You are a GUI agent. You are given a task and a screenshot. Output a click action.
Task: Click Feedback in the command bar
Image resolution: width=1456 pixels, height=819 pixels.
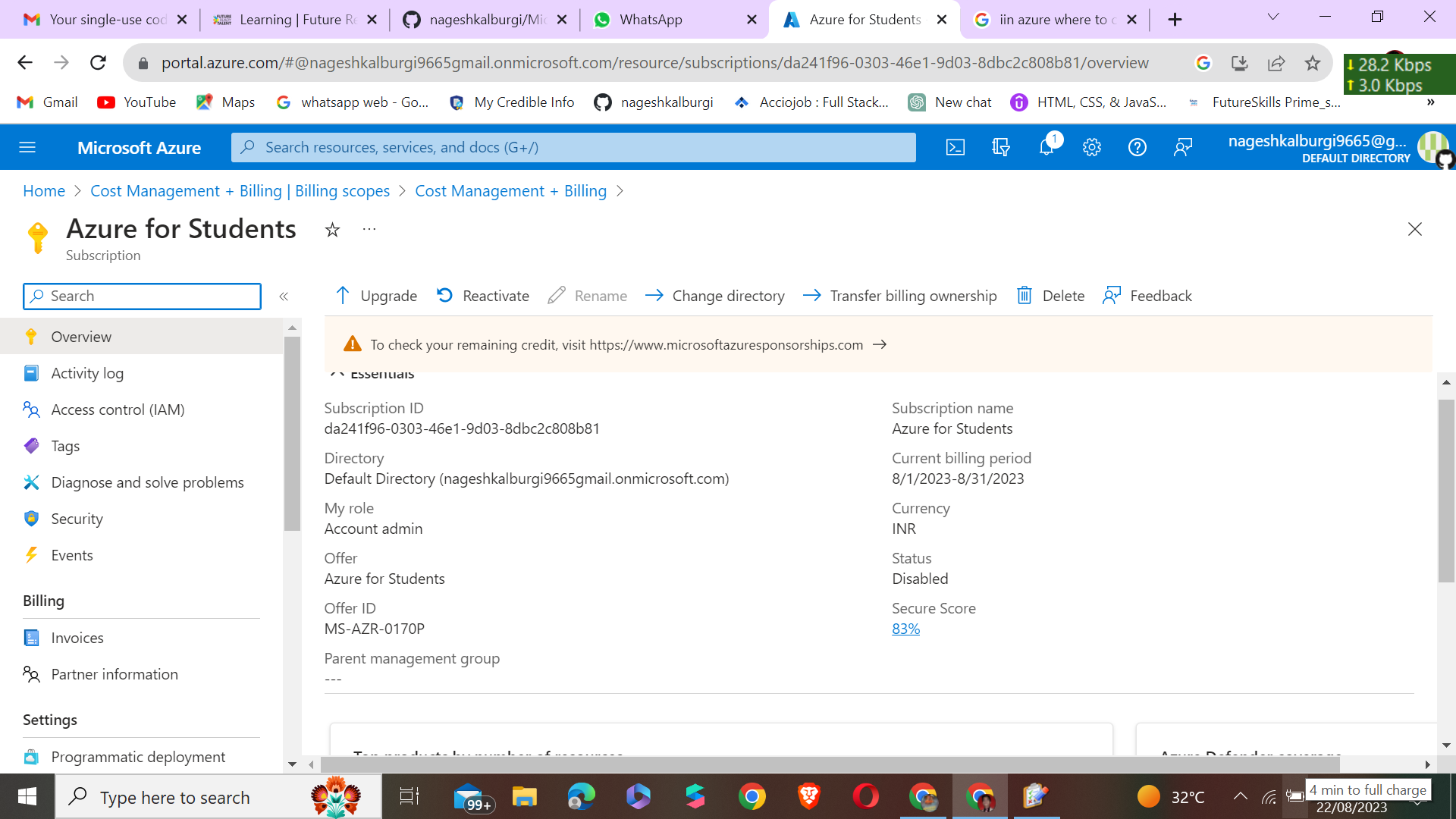click(1147, 296)
